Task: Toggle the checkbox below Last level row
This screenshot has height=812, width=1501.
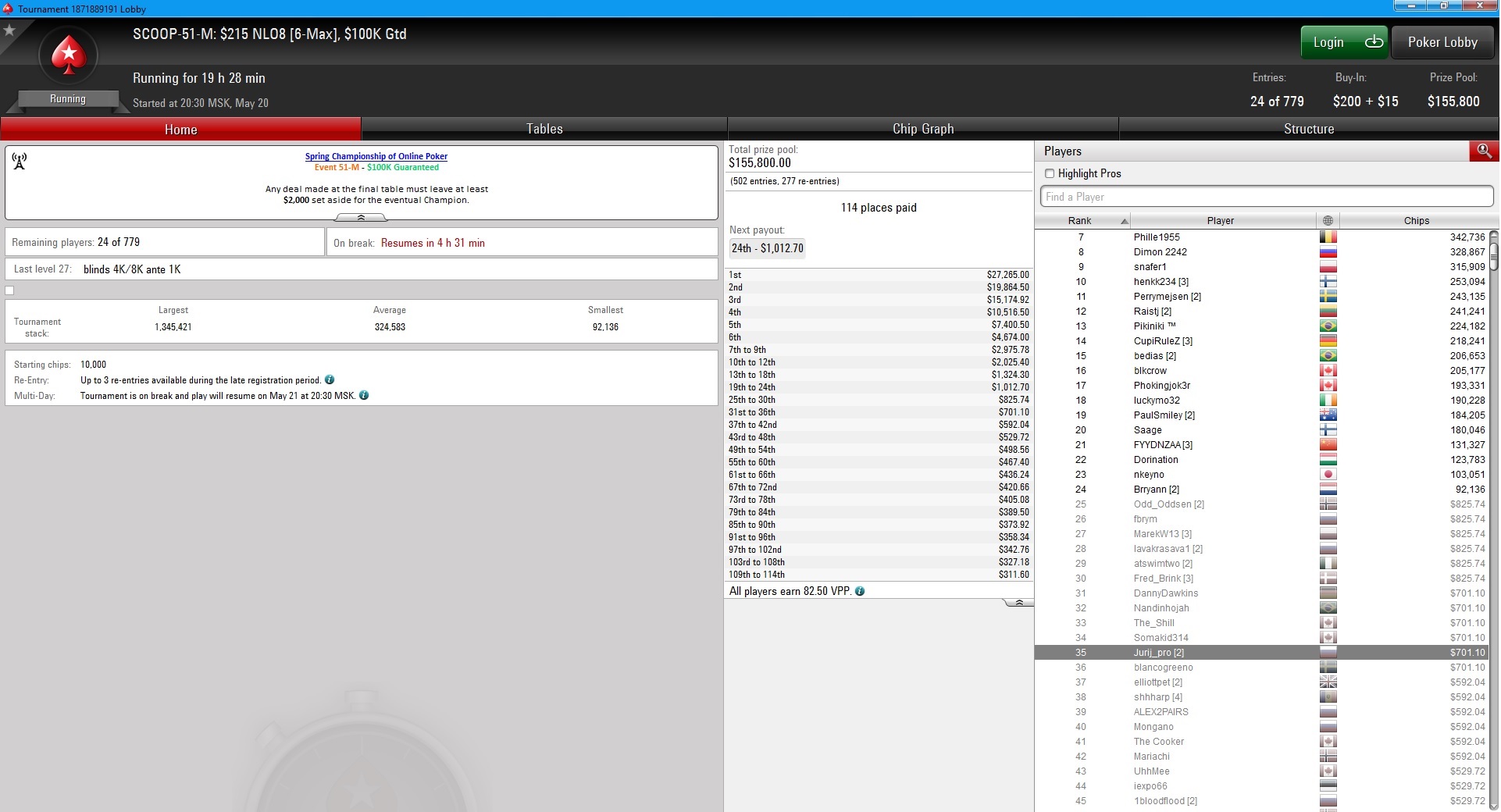Action: (x=9, y=290)
